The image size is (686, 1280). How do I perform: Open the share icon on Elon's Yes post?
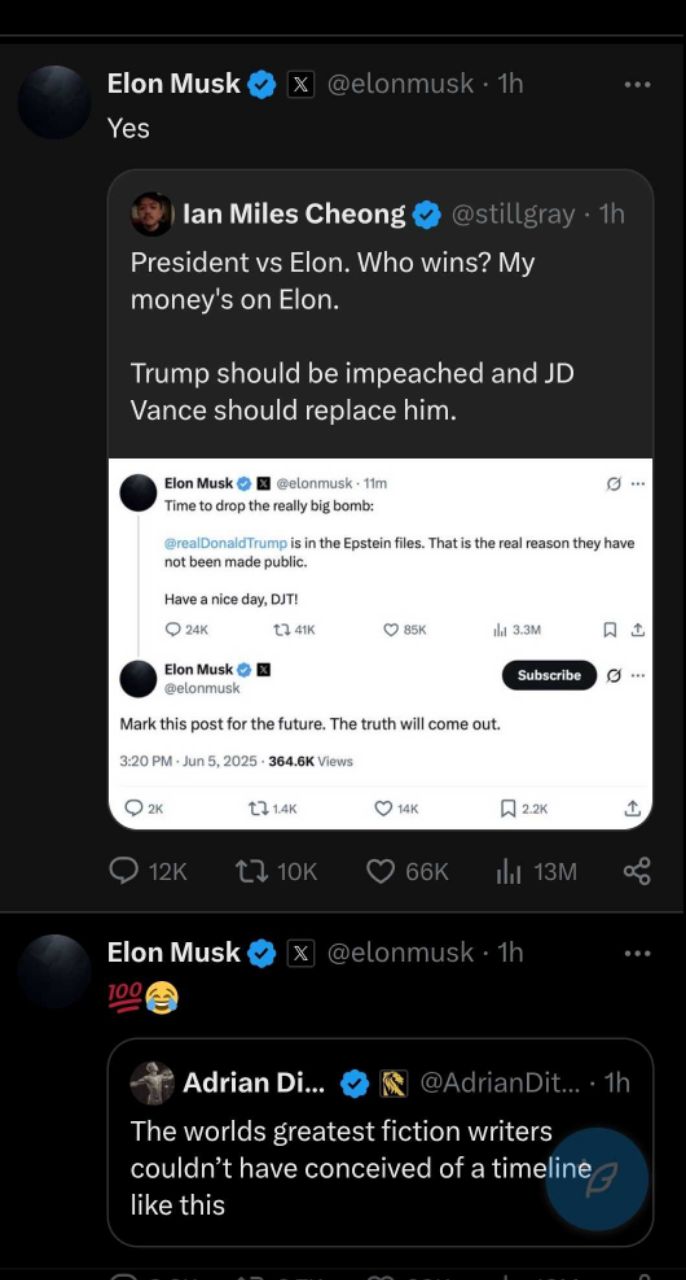point(637,871)
